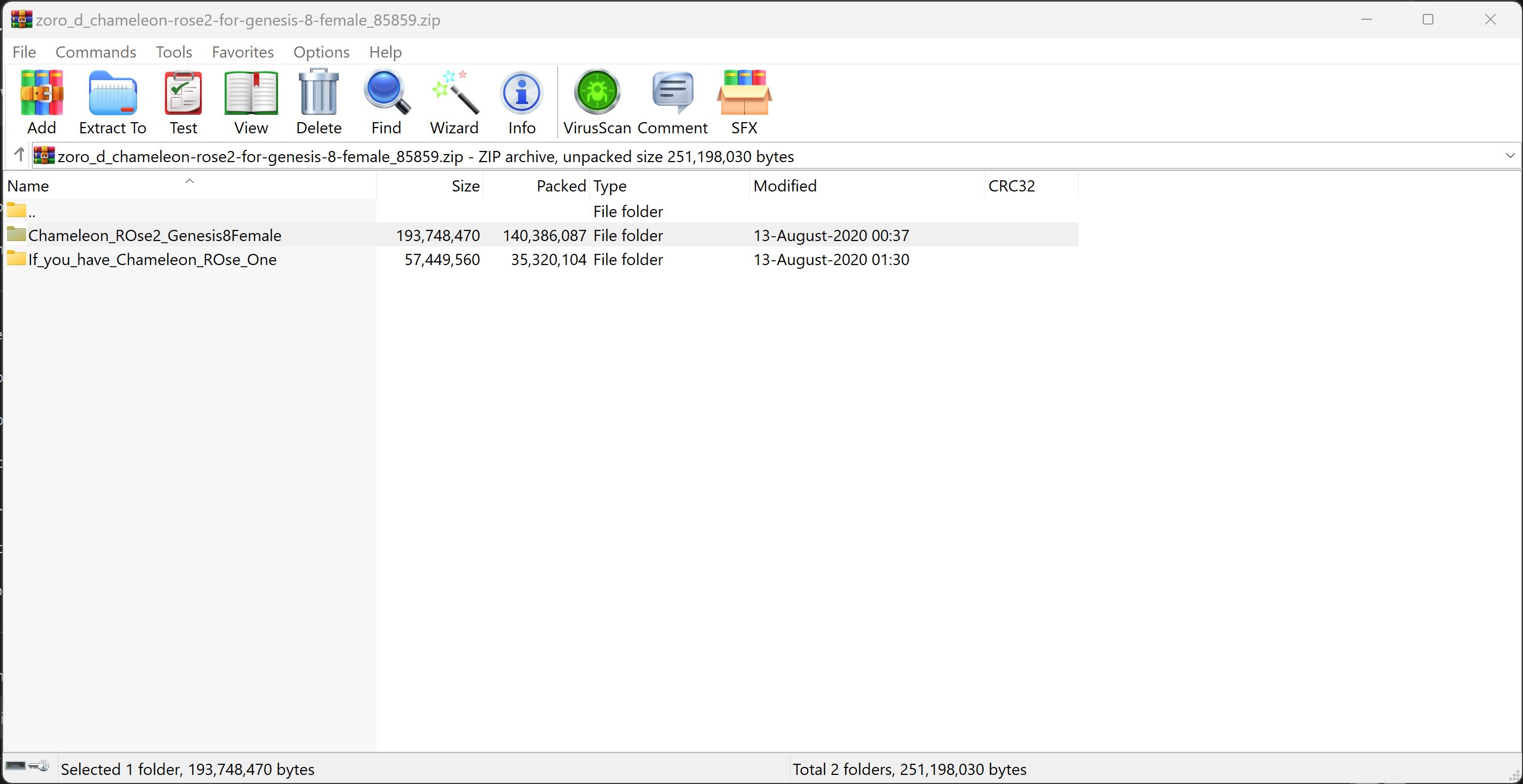This screenshot has width=1523, height=784.
Task: Open the Options menu
Action: coord(321,52)
